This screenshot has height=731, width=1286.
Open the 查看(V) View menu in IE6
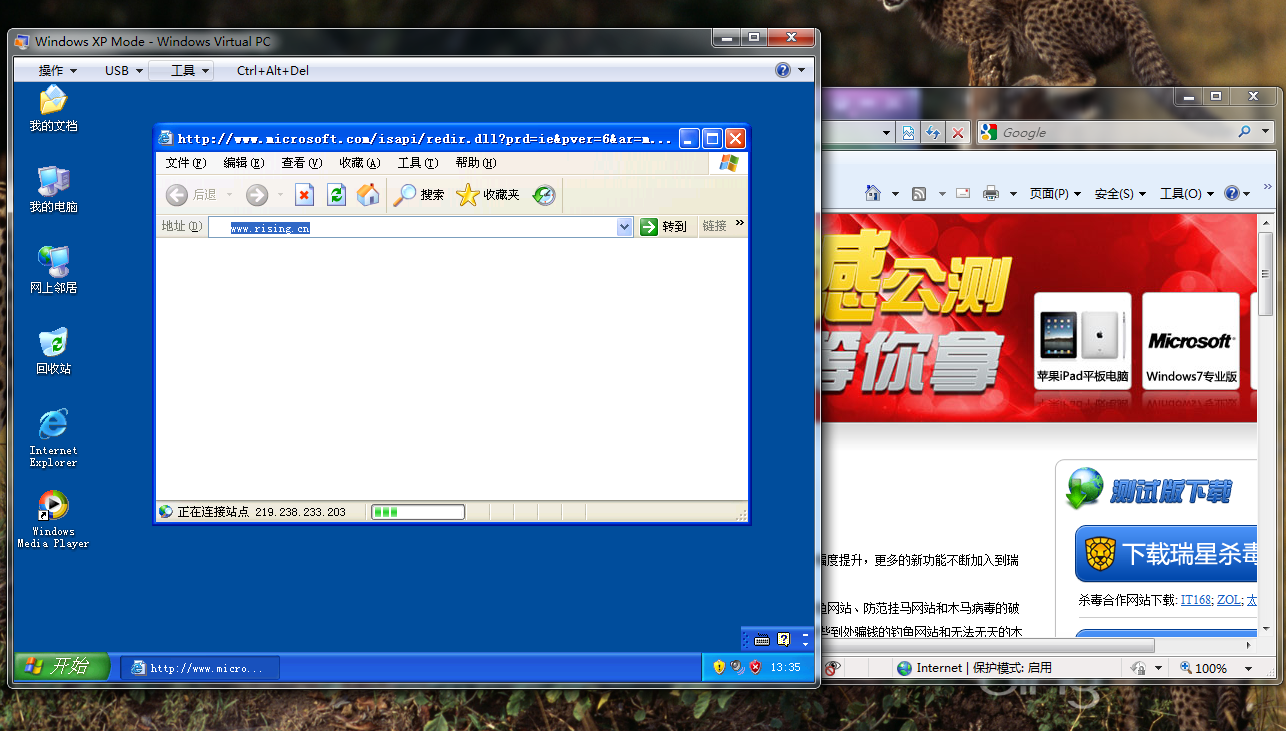[302, 163]
